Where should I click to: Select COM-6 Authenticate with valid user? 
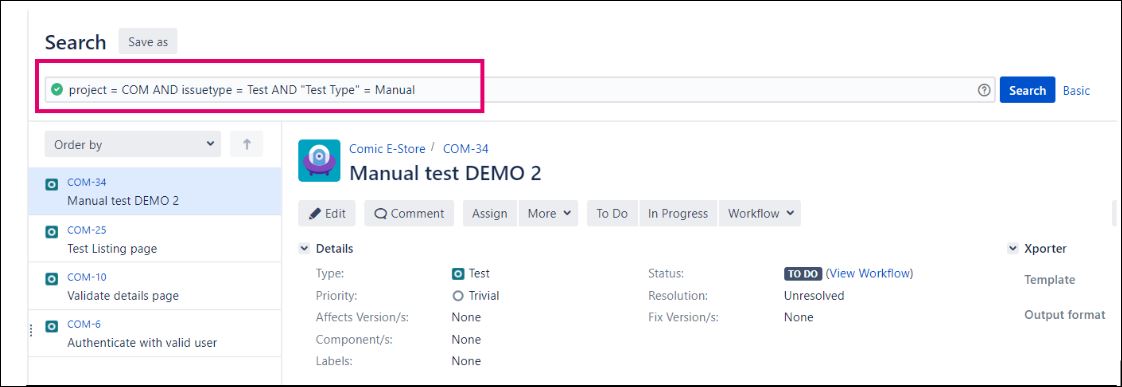pyautogui.click(x=155, y=333)
